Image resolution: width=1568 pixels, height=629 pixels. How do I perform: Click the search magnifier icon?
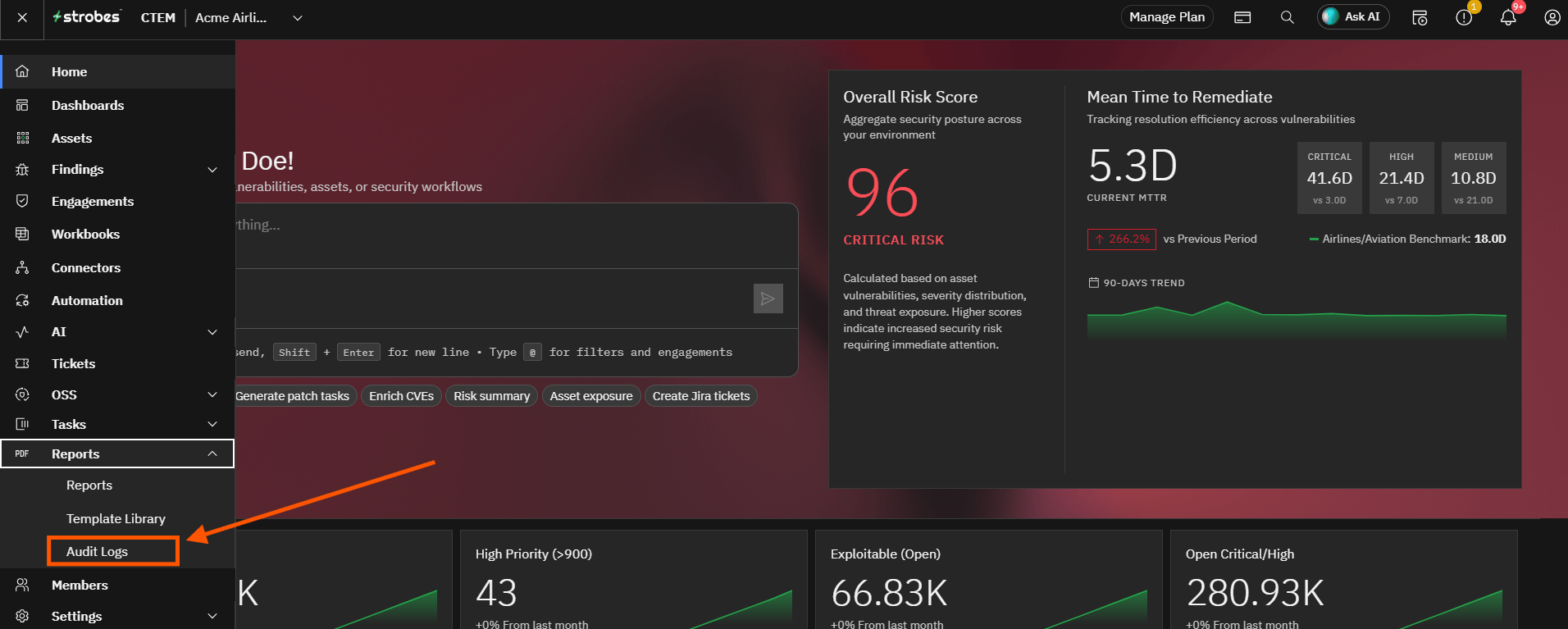coord(1287,17)
